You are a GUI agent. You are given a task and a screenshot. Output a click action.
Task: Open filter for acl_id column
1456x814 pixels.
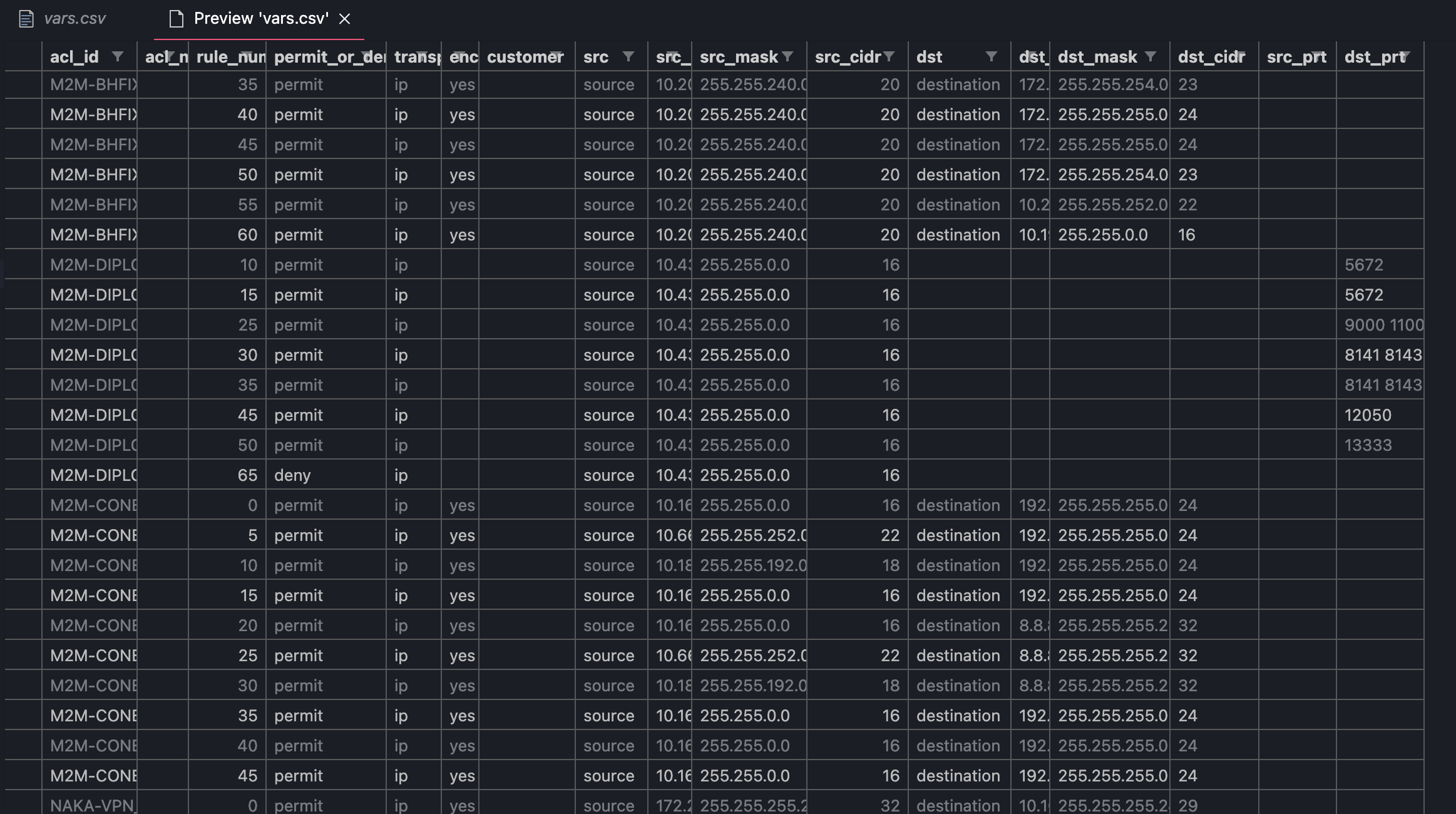tap(117, 57)
